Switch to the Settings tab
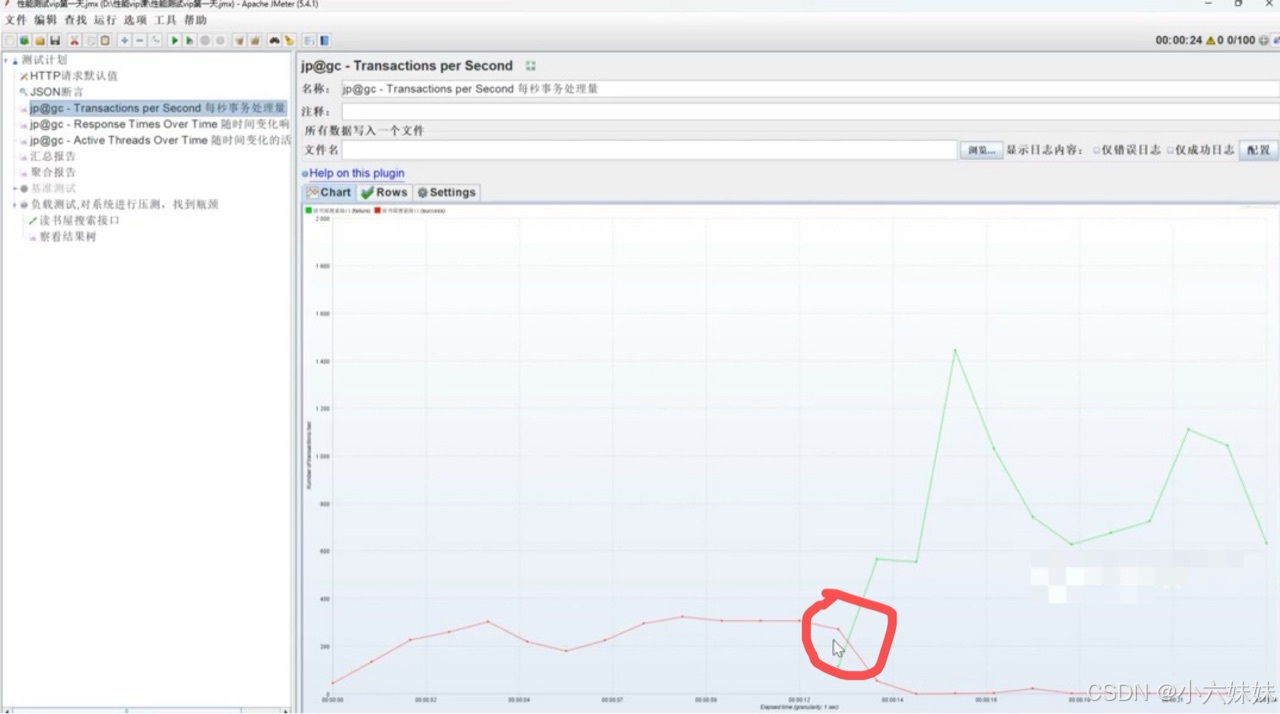1280x714 pixels. coord(447,192)
